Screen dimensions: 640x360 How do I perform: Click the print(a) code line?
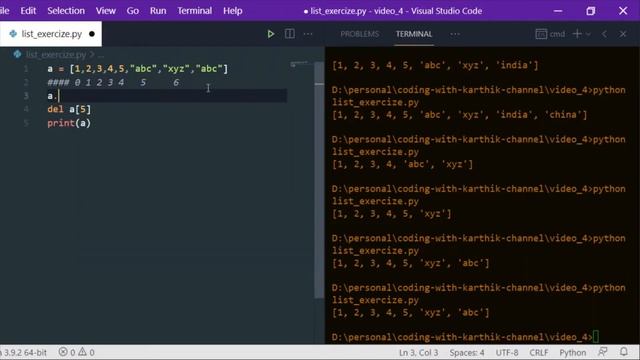tap(69, 123)
